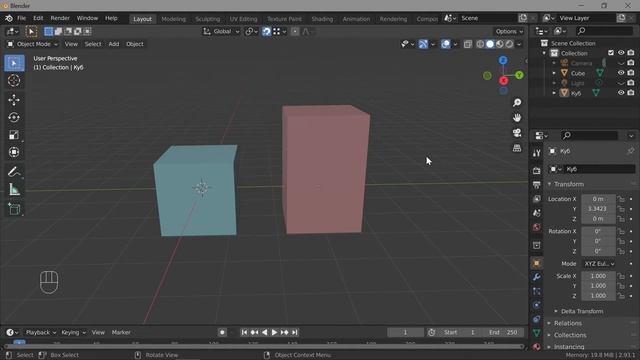Image resolution: width=640 pixels, height=360 pixels.
Task: Open the viewport Select menu
Action: [93, 44]
